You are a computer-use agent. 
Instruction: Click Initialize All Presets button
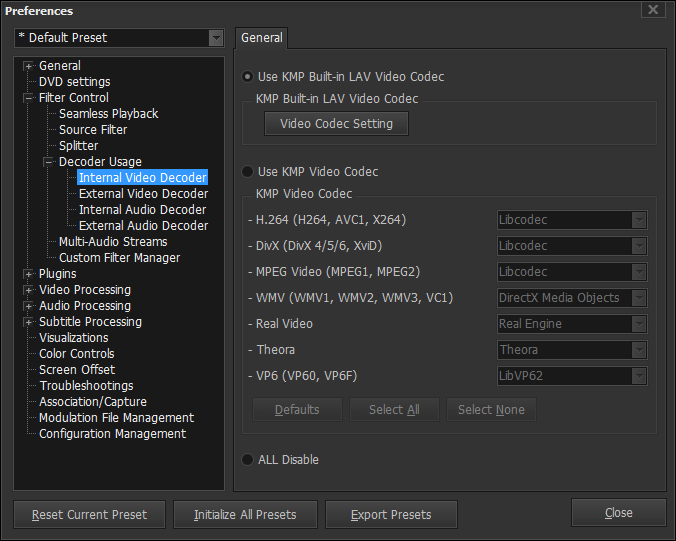tap(245, 514)
